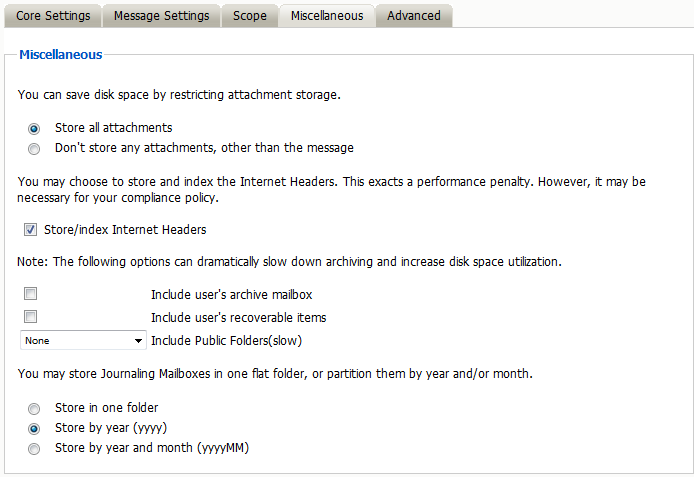Select the Store all attachments radio button
The image size is (694, 477).
coord(34,128)
